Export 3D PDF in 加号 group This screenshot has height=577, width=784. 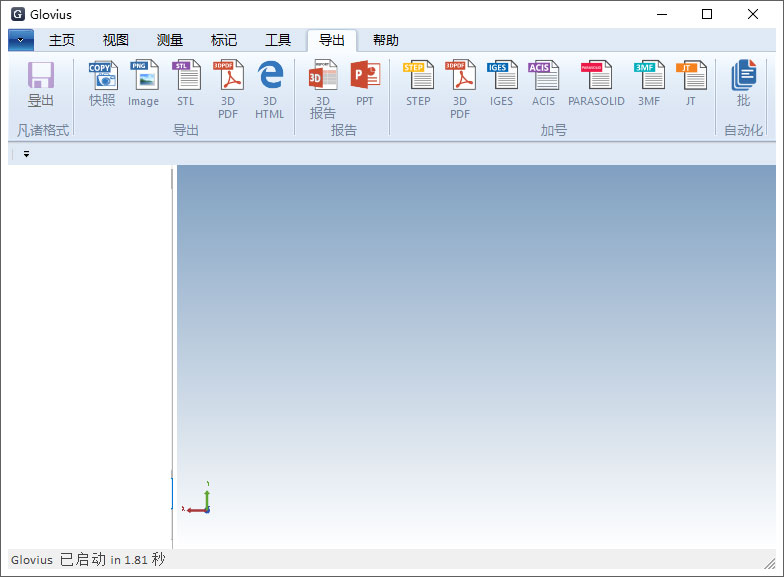[x=460, y=90]
